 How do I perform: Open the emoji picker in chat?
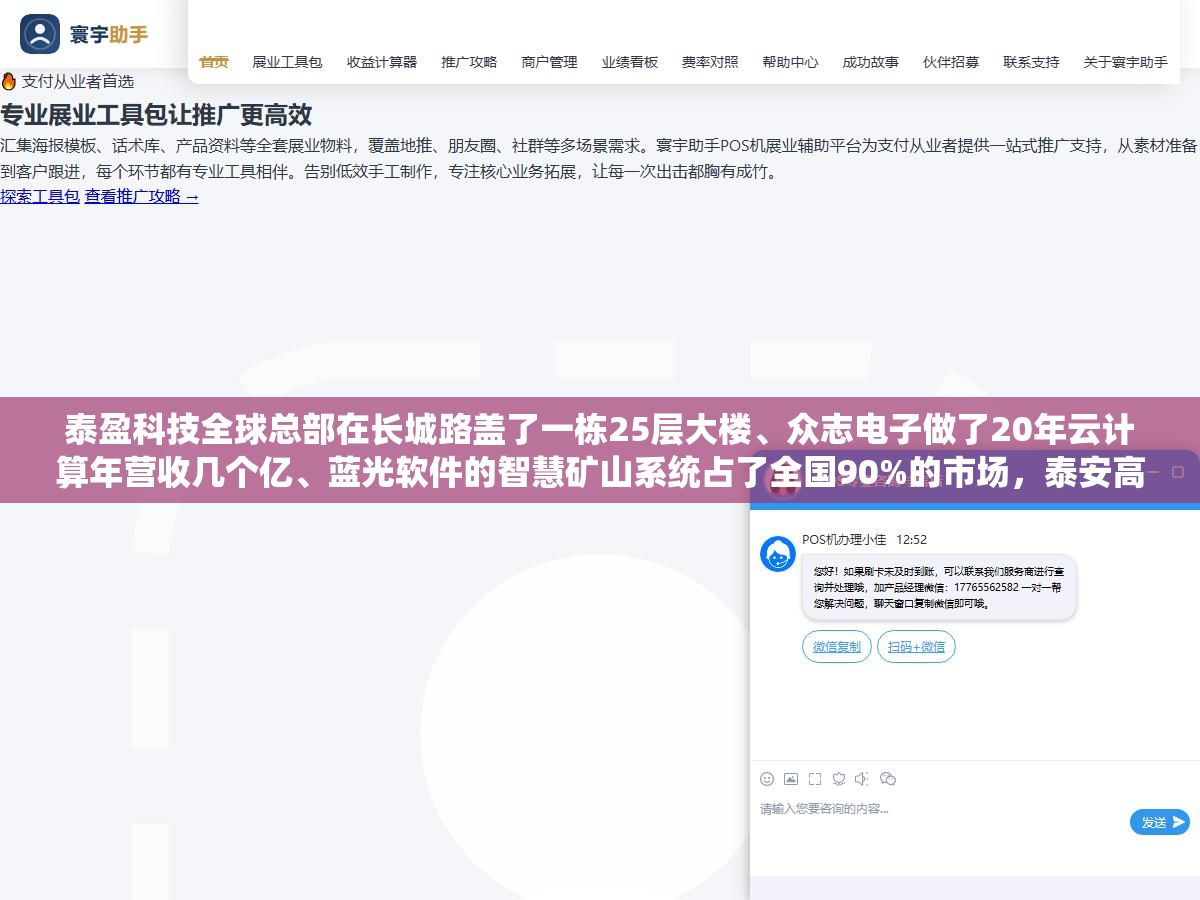coord(767,779)
